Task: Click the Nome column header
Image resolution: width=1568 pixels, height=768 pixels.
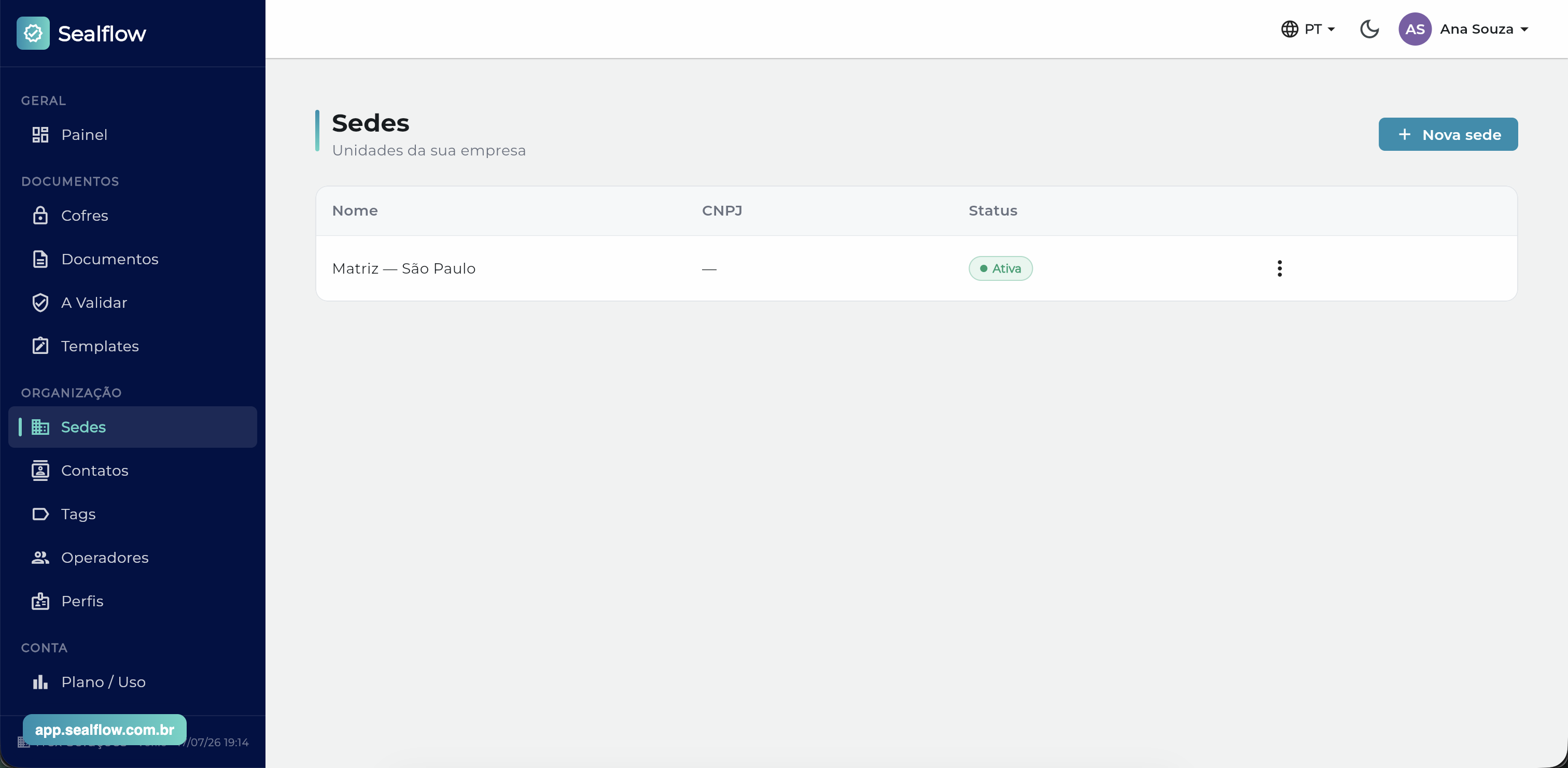Action: pyautogui.click(x=355, y=210)
